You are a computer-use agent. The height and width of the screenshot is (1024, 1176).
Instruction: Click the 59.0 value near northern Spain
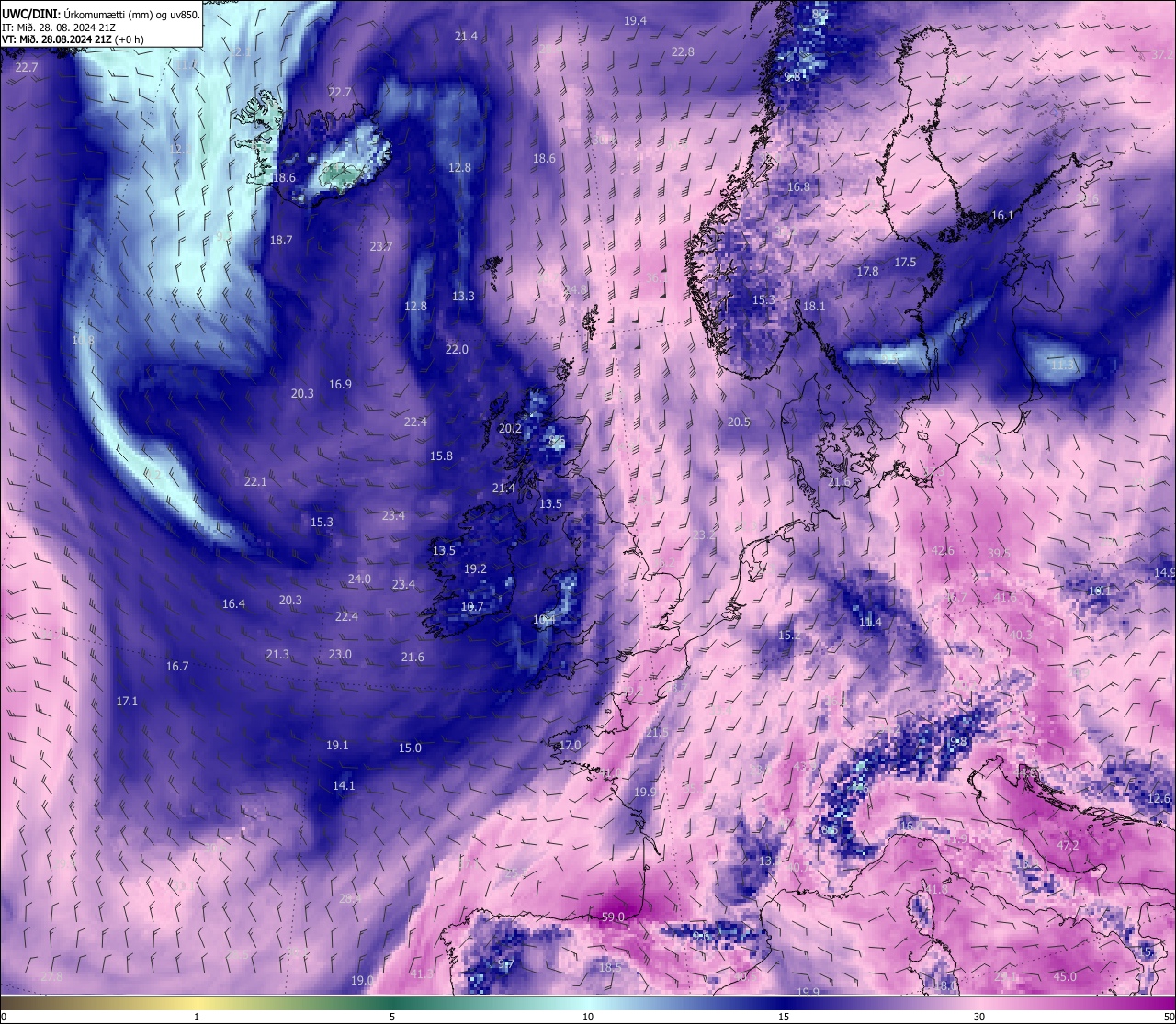[613, 917]
